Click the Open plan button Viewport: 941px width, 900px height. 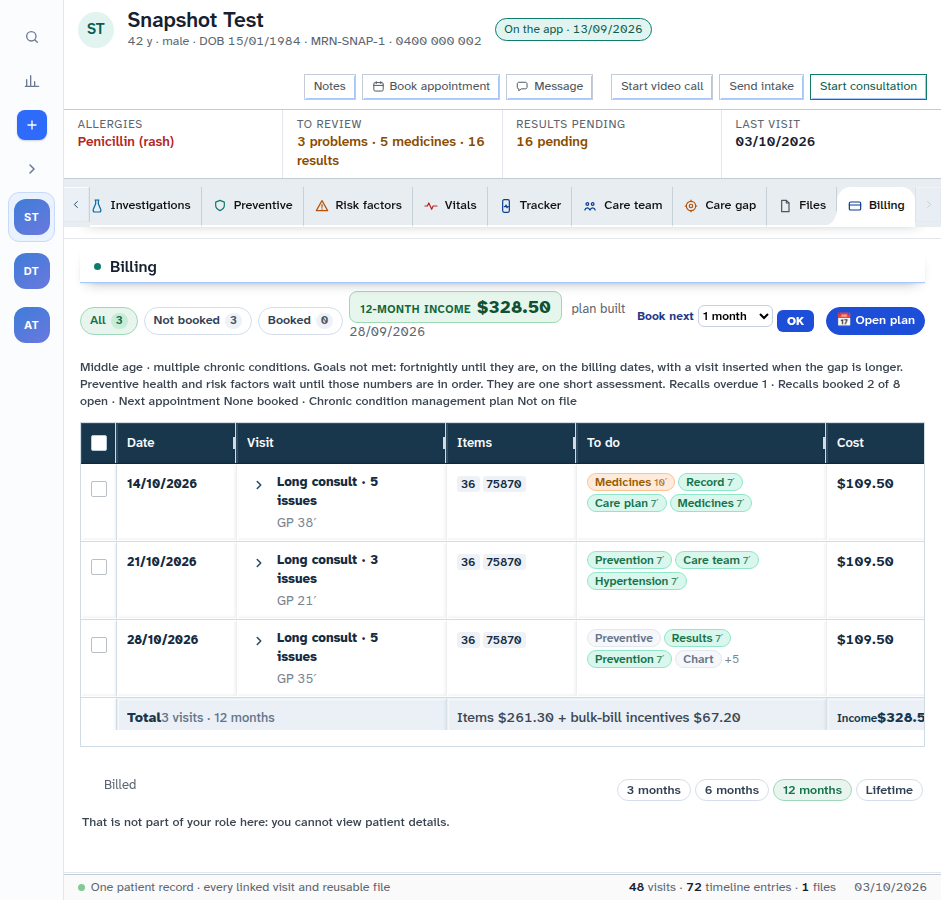[x=875, y=320]
